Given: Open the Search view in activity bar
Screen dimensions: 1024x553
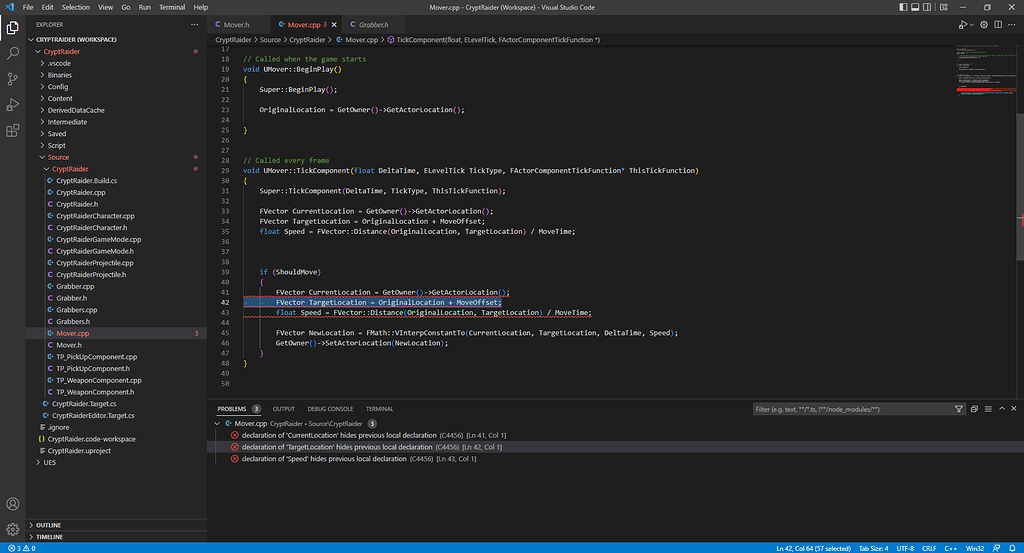Looking at the screenshot, I should pyautogui.click(x=13, y=53).
